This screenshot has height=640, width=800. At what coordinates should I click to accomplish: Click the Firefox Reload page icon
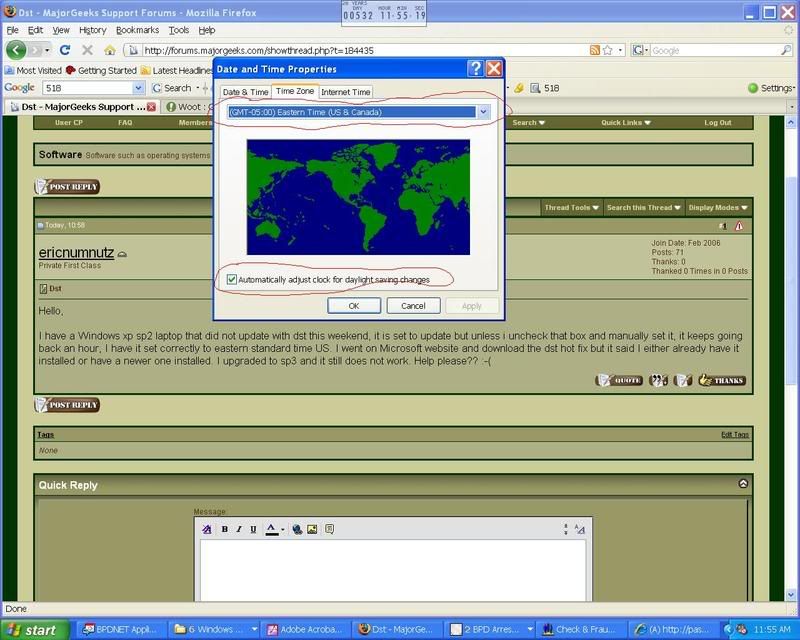(65, 50)
